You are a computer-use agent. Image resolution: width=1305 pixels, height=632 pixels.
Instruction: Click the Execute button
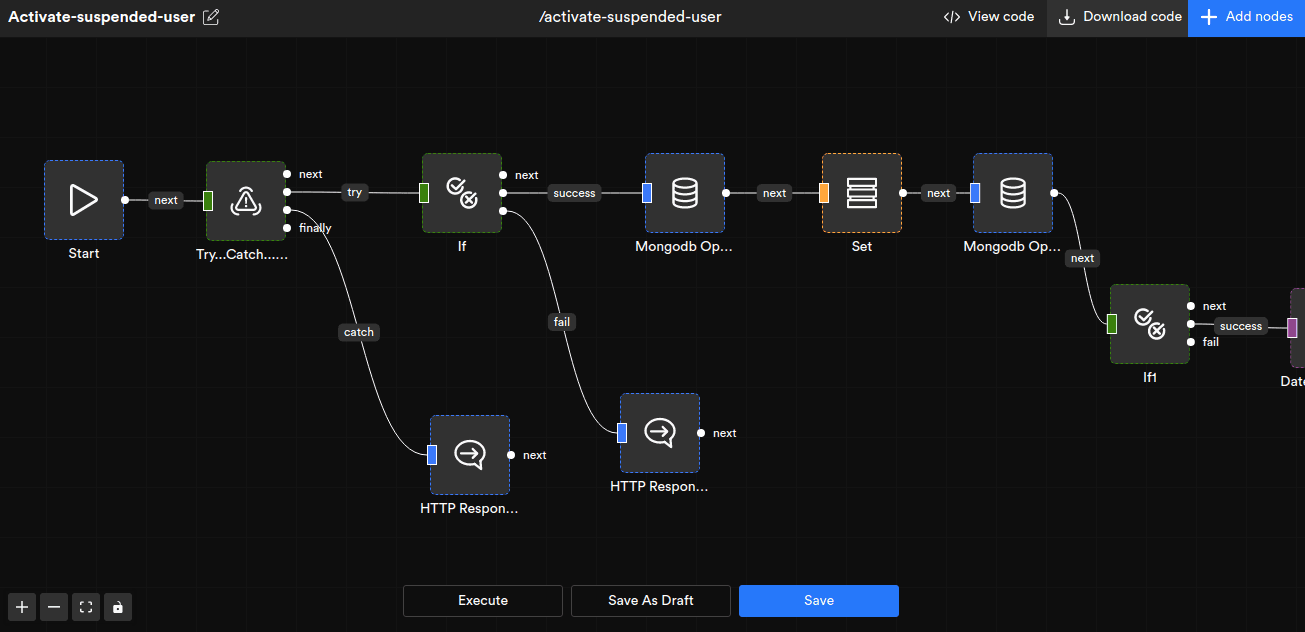coord(483,601)
